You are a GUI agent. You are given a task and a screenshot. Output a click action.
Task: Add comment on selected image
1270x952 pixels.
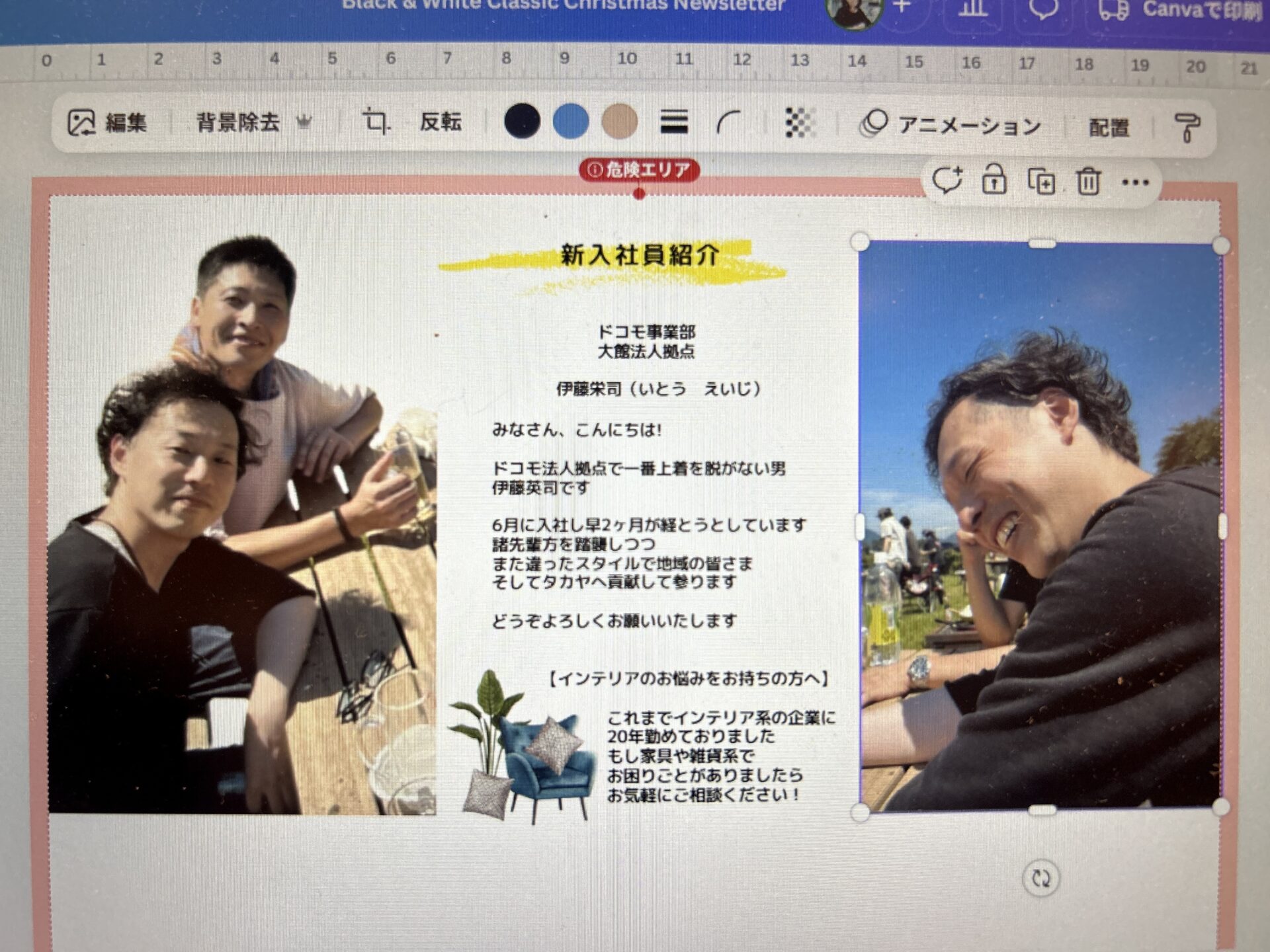pyautogui.click(x=947, y=180)
